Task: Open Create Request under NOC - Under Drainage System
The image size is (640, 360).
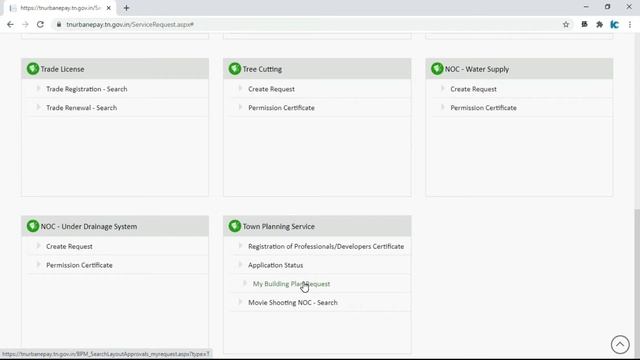Action: (x=69, y=247)
